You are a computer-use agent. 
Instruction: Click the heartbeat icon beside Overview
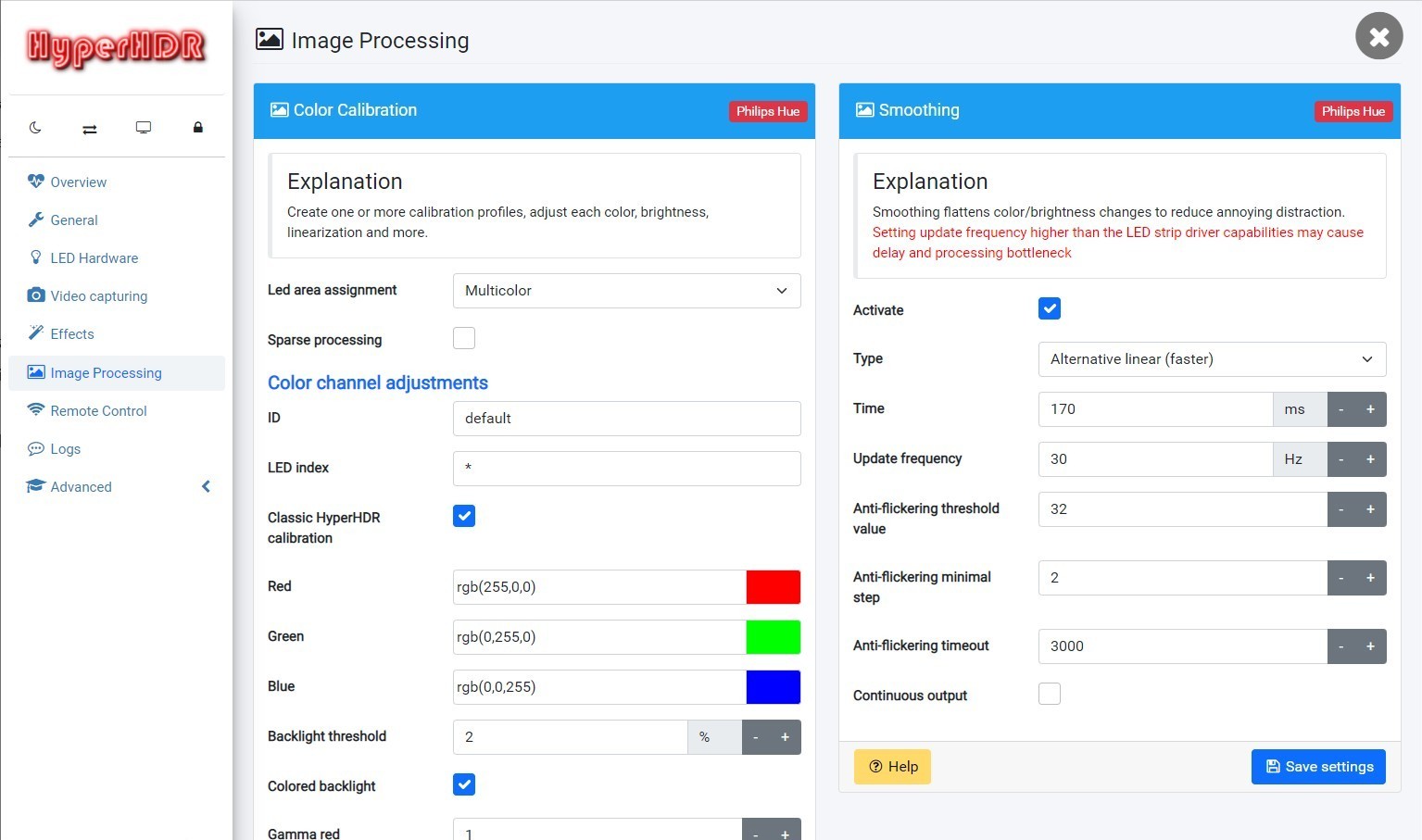coord(36,182)
